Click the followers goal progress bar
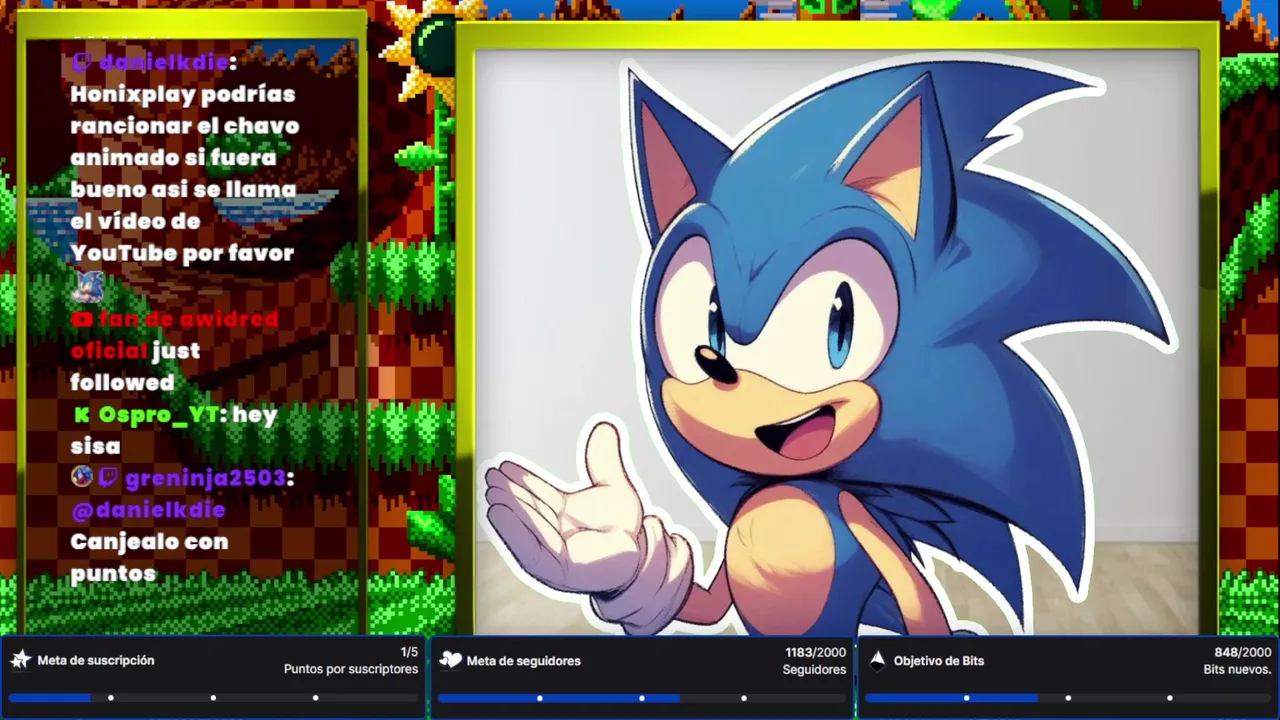Viewport: 1280px width, 720px height. [x=641, y=697]
